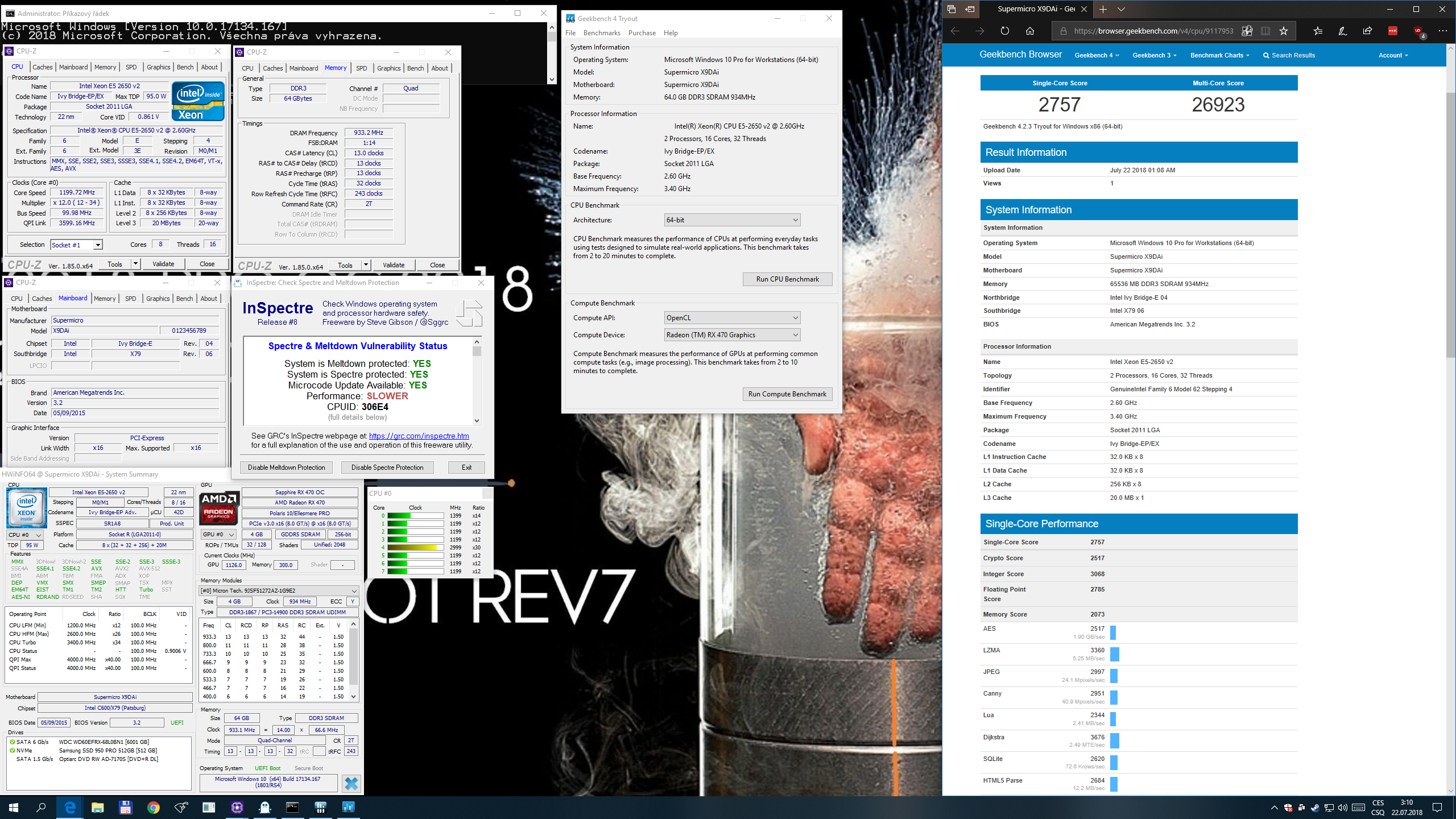Open a new Edge tab

pyautogui.click(x=1103, y=9)
